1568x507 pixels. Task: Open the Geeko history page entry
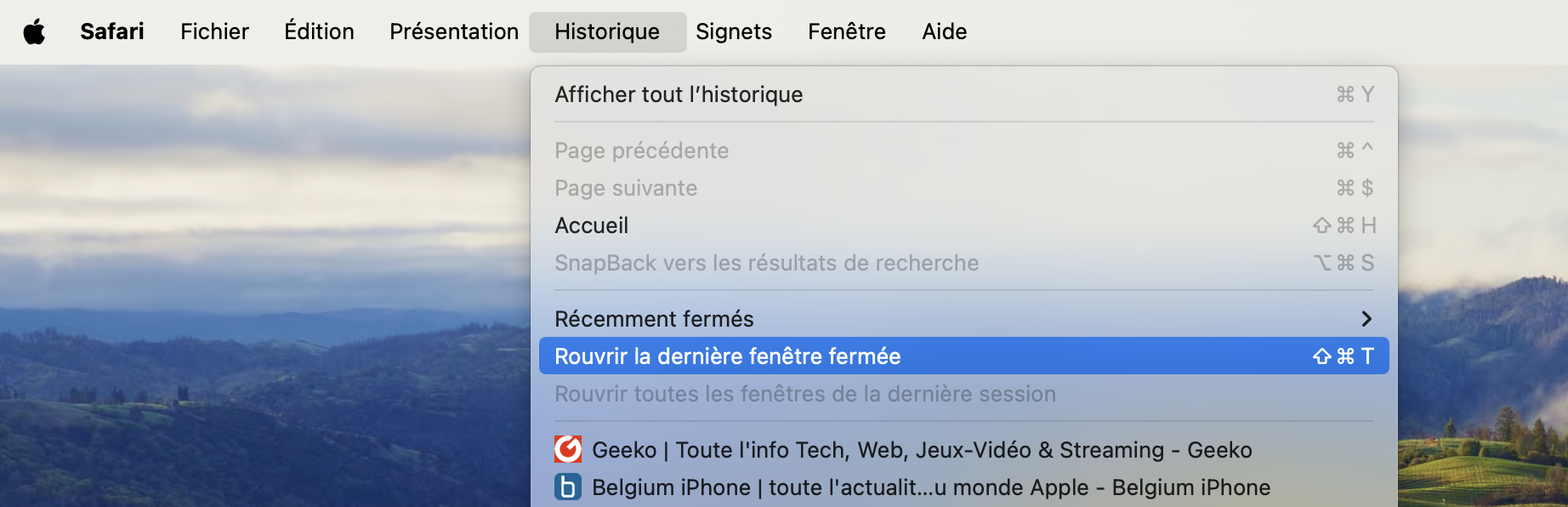[x=964, y=449]
